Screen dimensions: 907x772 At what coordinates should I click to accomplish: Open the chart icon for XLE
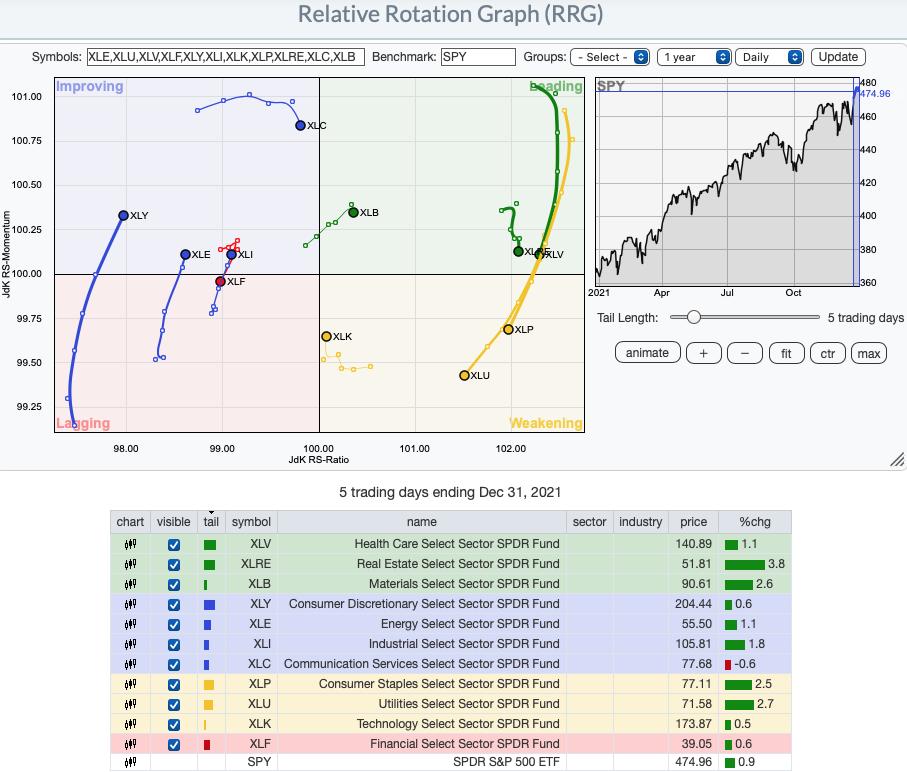point(130,624)
